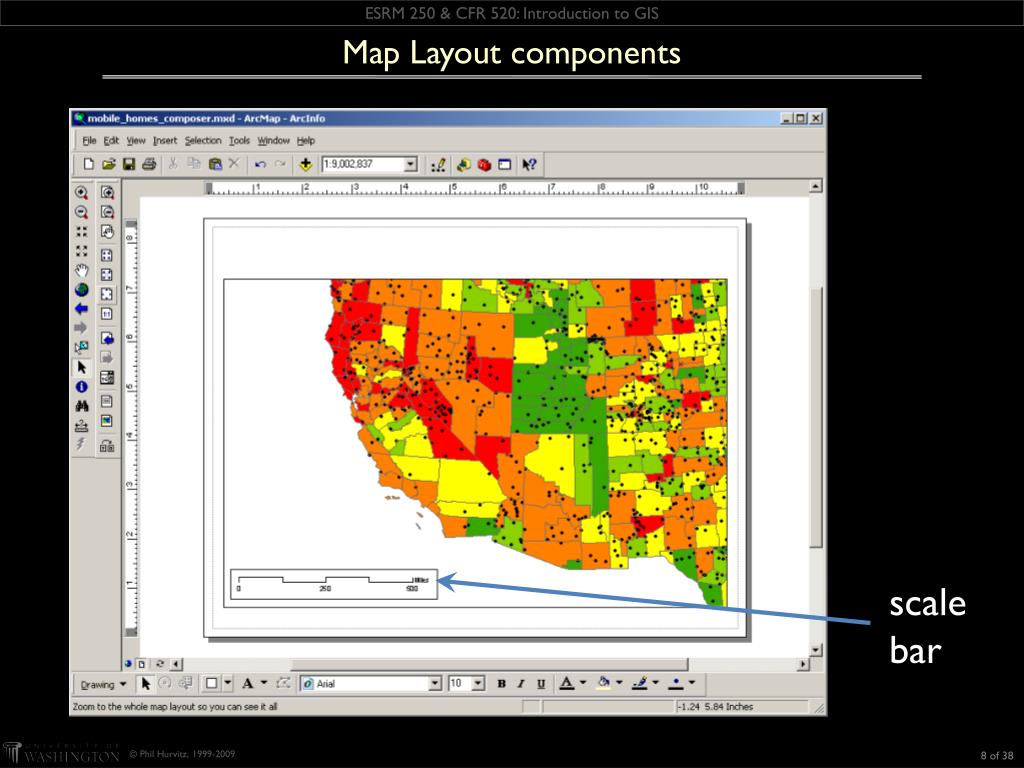Click the Cut scissors icon
This screenshot has height=768, width=1024.
coord(173,164)
